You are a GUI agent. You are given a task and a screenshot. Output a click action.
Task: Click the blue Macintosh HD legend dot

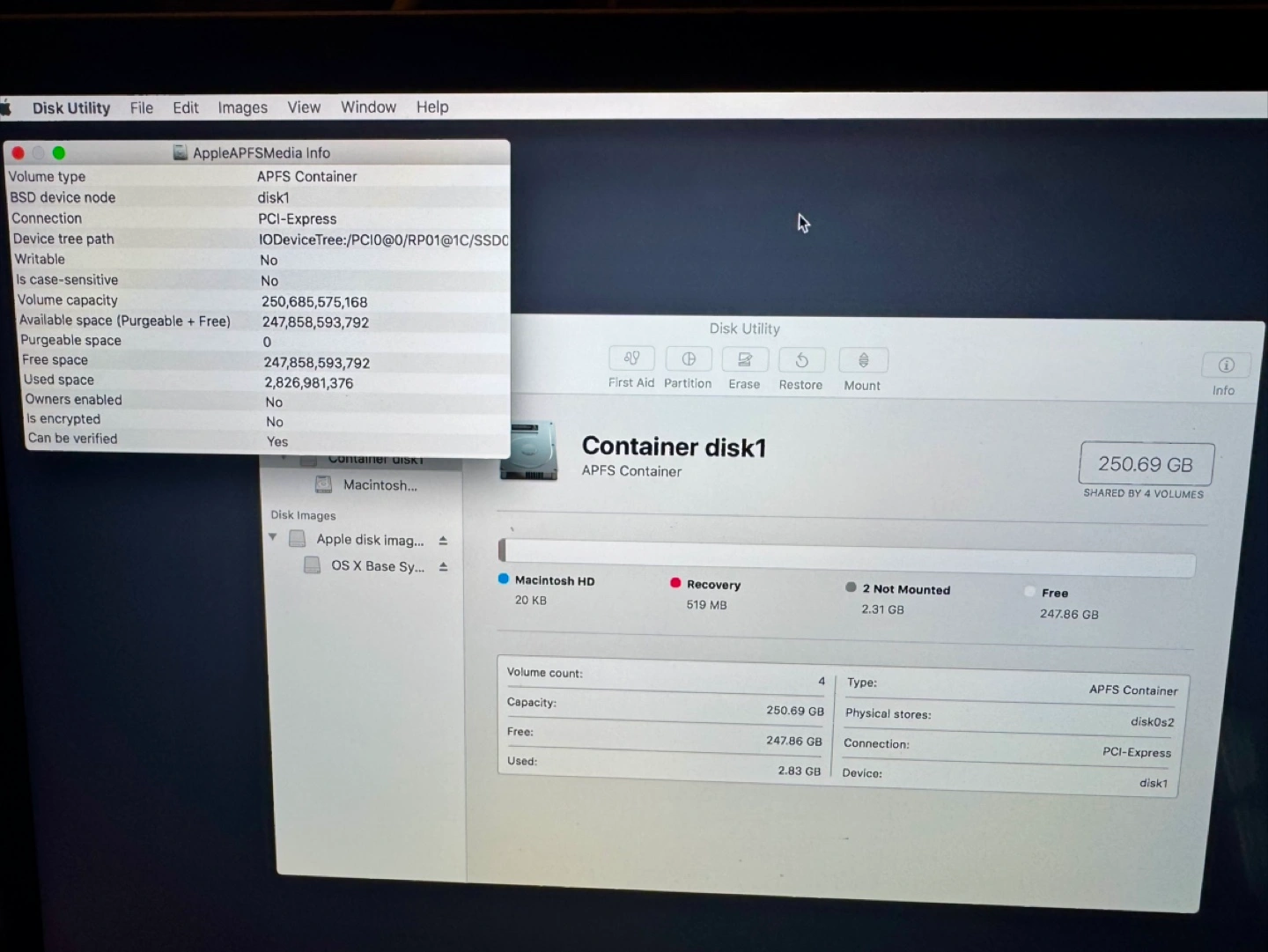[x=504, y=579]
